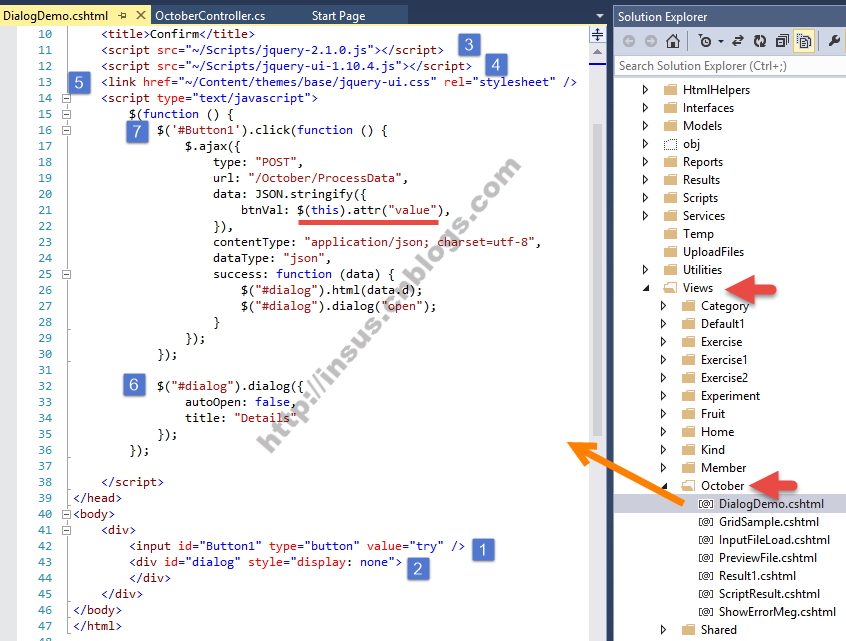Screen dimensions: 846x641
Task: Collapse the body element at line 40
Action: click(66, 514)
